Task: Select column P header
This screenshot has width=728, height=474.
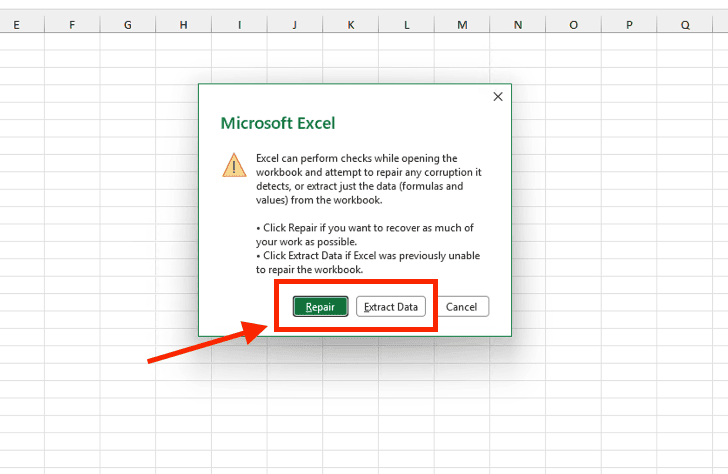Action: [629, 25]
